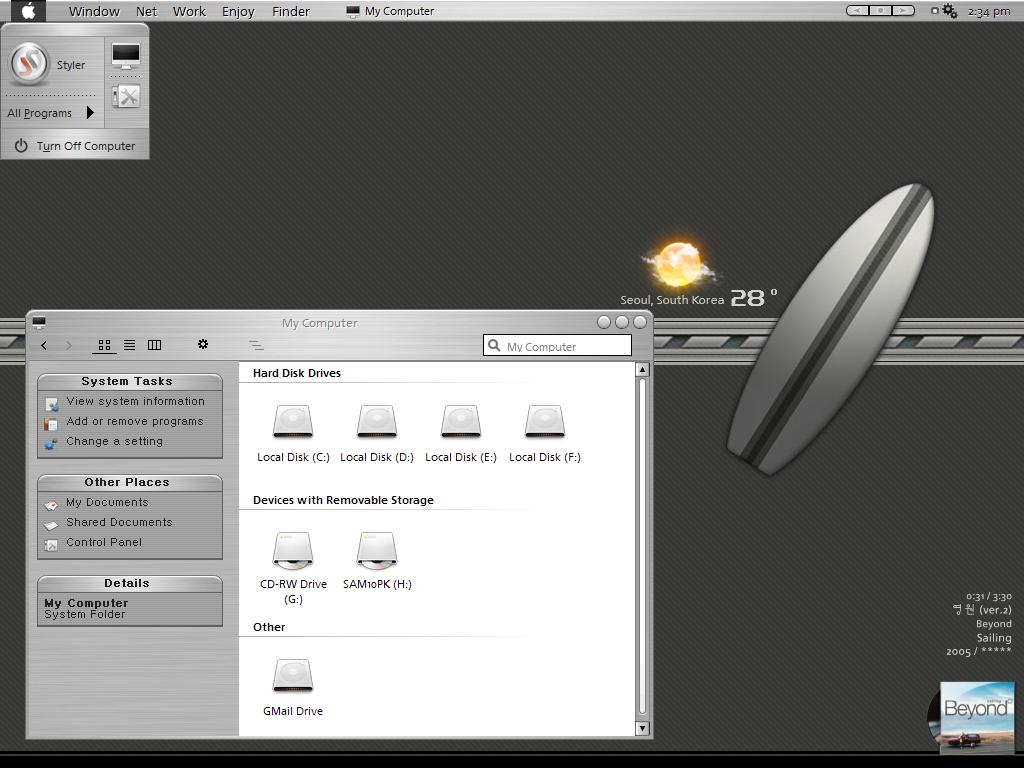Click the system tray gears icon

click(x=950, y=11)
